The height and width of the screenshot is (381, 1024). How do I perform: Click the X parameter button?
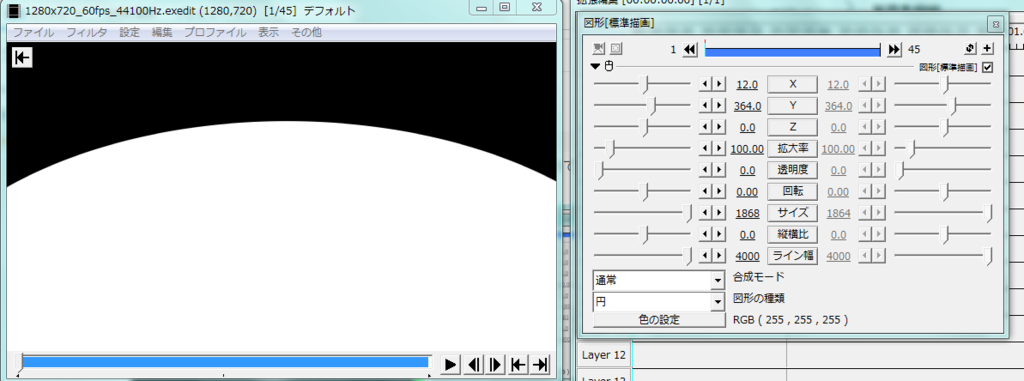click(x=793, y=84)
